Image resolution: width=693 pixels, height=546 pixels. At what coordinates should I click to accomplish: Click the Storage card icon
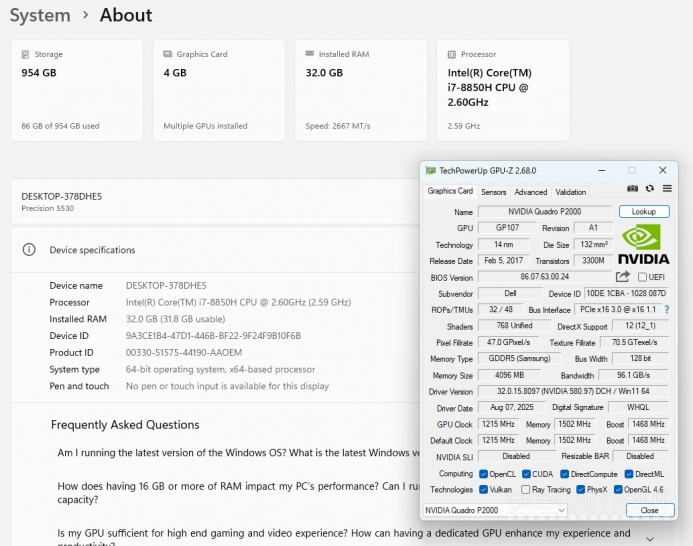click(x=25, y=54)
